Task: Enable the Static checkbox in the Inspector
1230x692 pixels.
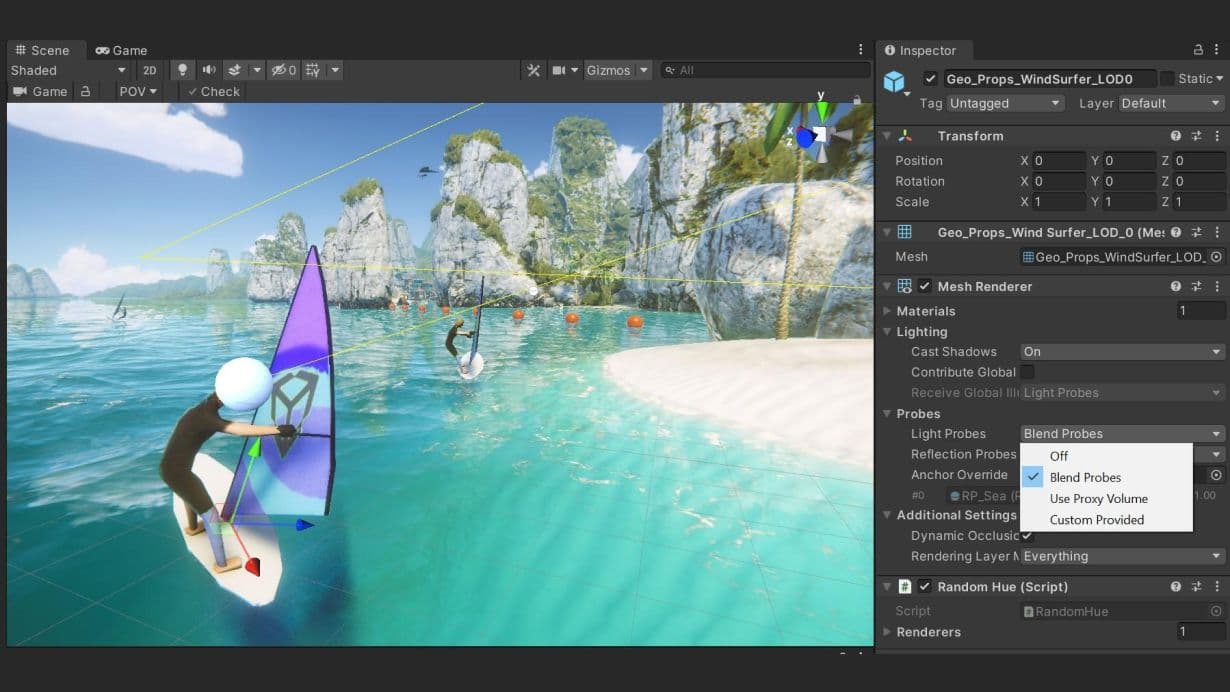Action: tap(1168, 78)
